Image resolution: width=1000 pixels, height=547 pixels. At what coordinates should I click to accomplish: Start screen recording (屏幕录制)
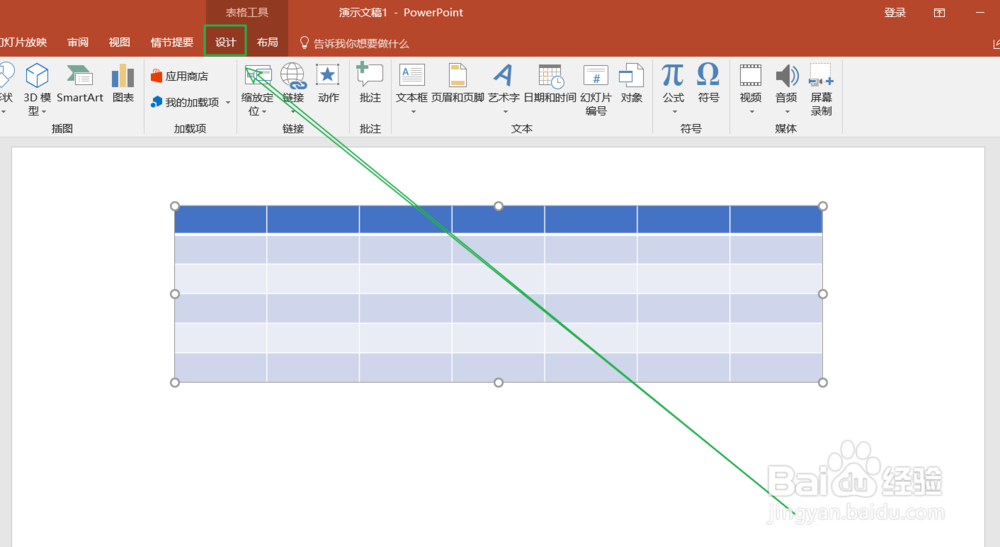tap(821, 89)
